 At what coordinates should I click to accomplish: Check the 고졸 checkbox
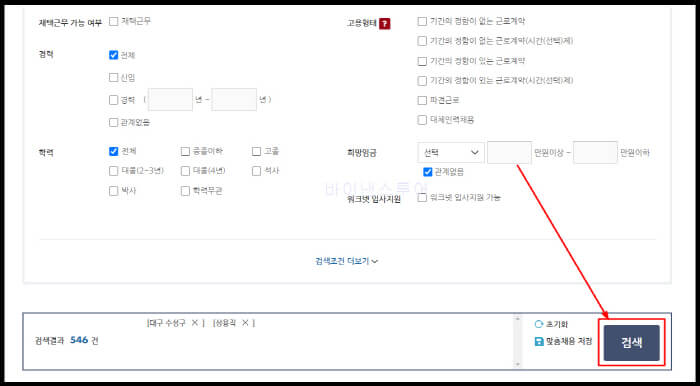coord(256,152)
